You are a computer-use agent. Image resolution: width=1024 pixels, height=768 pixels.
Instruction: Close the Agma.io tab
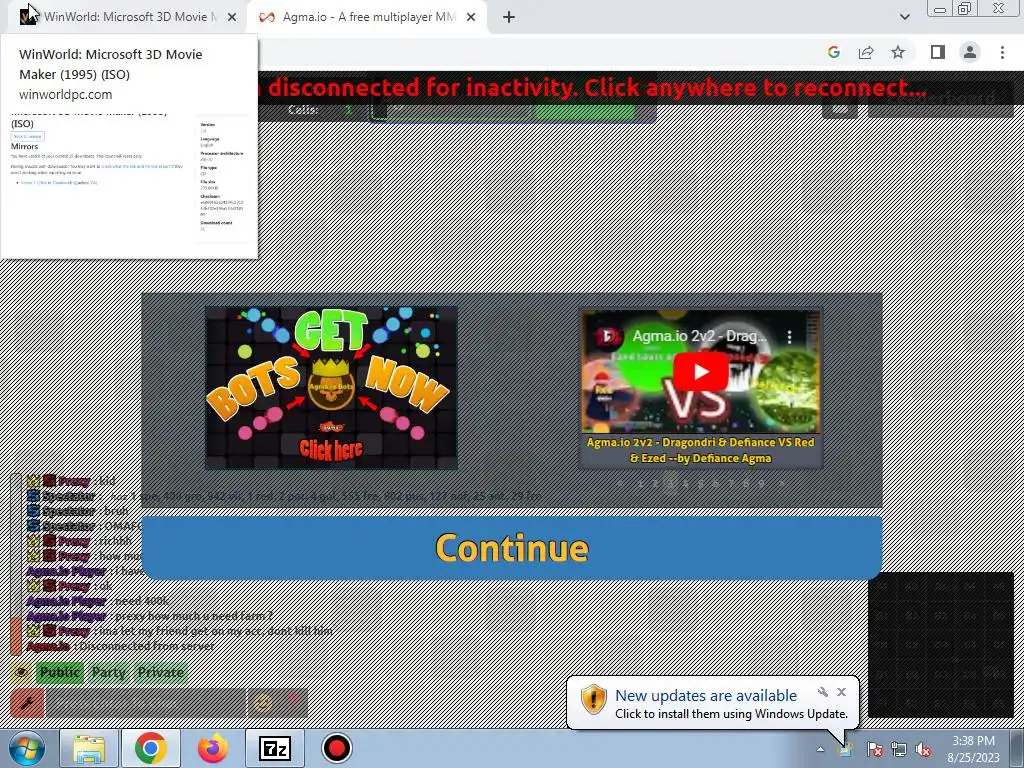click(x=471, y=18)
